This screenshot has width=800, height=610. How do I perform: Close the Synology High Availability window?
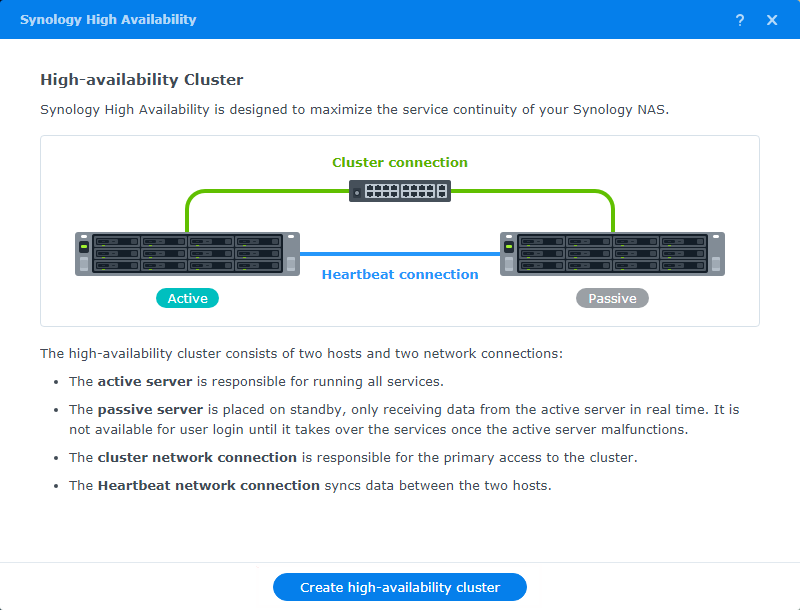(772, 20)
